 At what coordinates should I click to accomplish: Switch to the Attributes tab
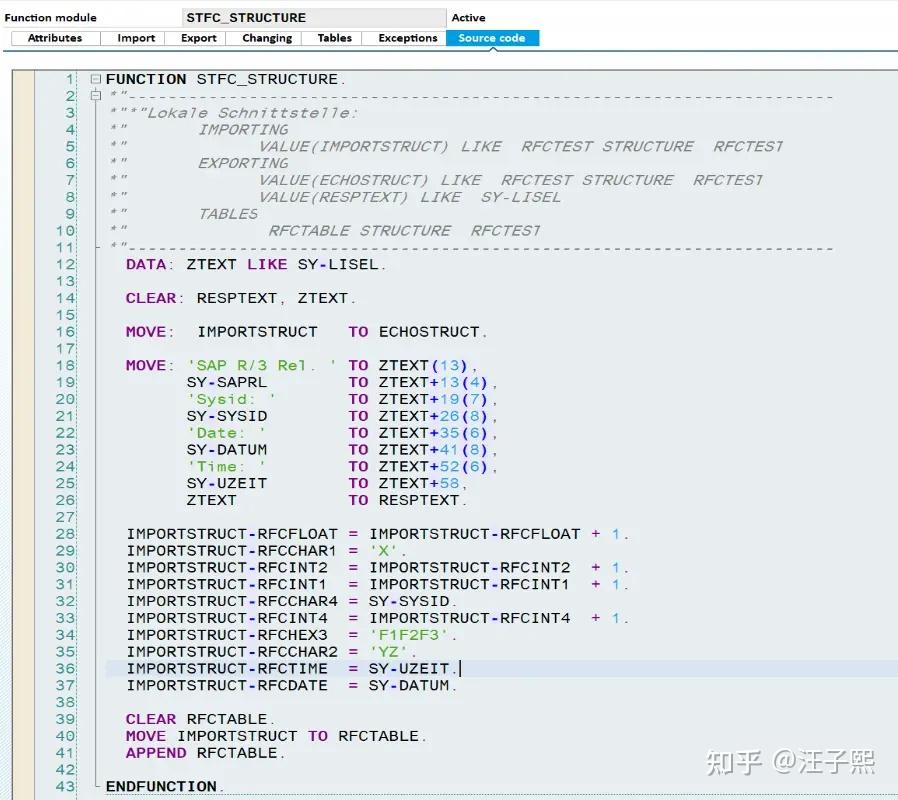54,38
